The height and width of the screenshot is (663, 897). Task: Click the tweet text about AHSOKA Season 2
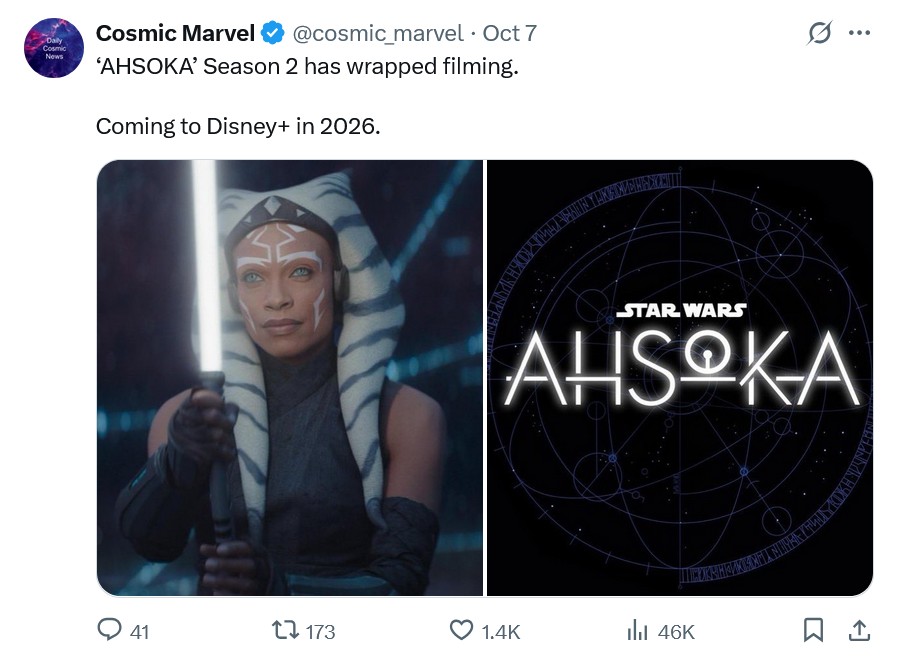308,70
